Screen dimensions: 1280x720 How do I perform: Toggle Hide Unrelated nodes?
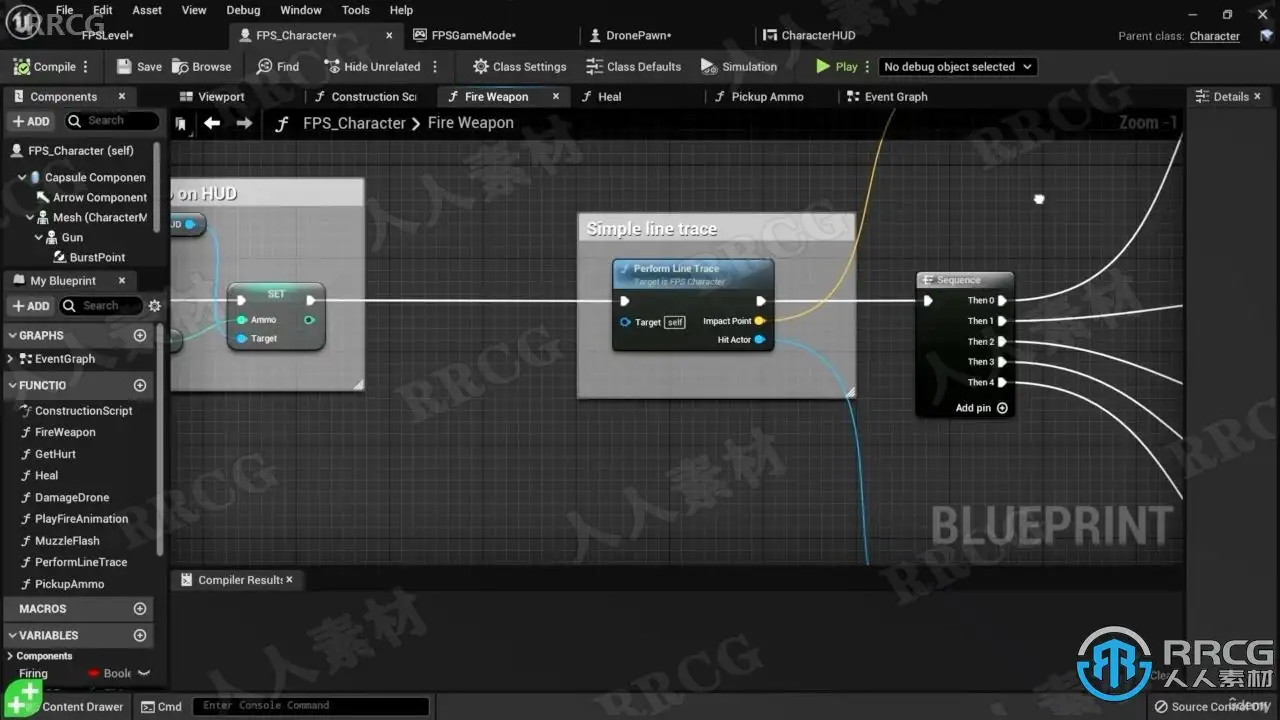point(372,67)
